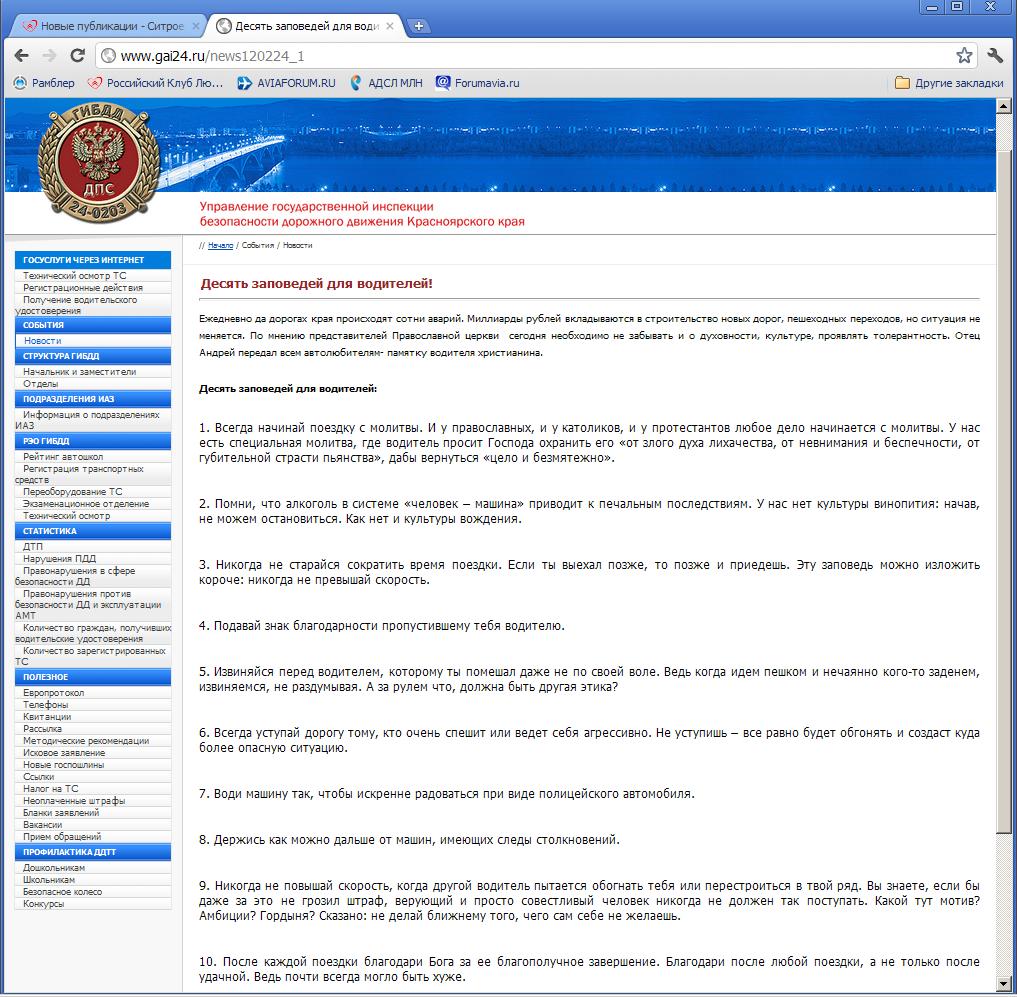Open the 'Школьникам' link
The height and width of the screenshot is (997, 1017).
(49, 880)
